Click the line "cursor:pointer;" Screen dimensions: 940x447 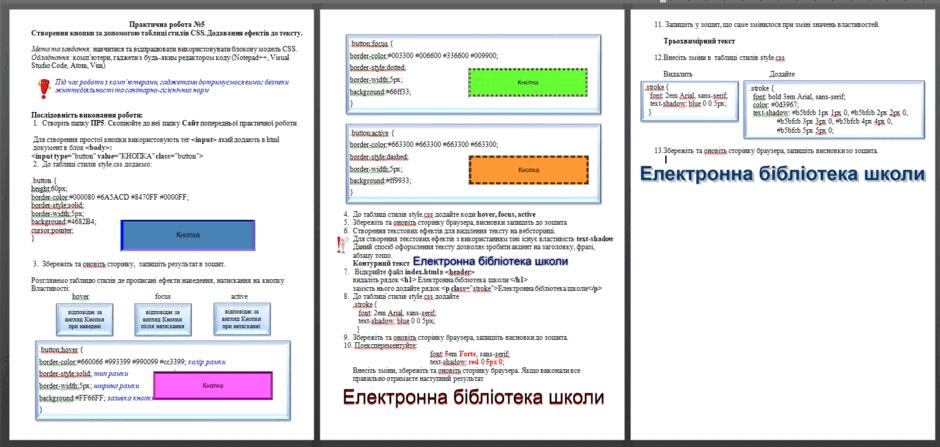[x=52, y=230]
